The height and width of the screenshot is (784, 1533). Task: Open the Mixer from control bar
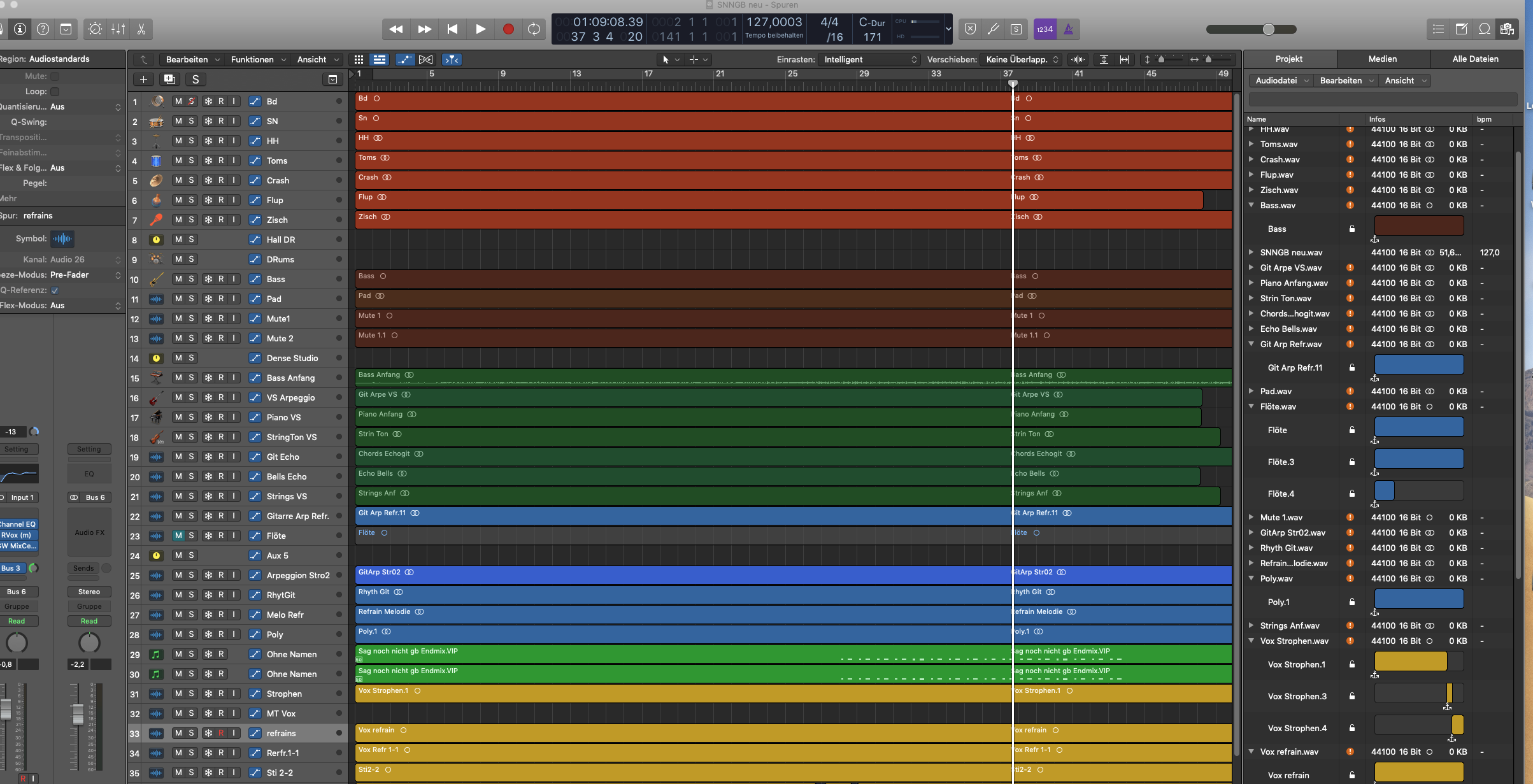tap(118, 29)
